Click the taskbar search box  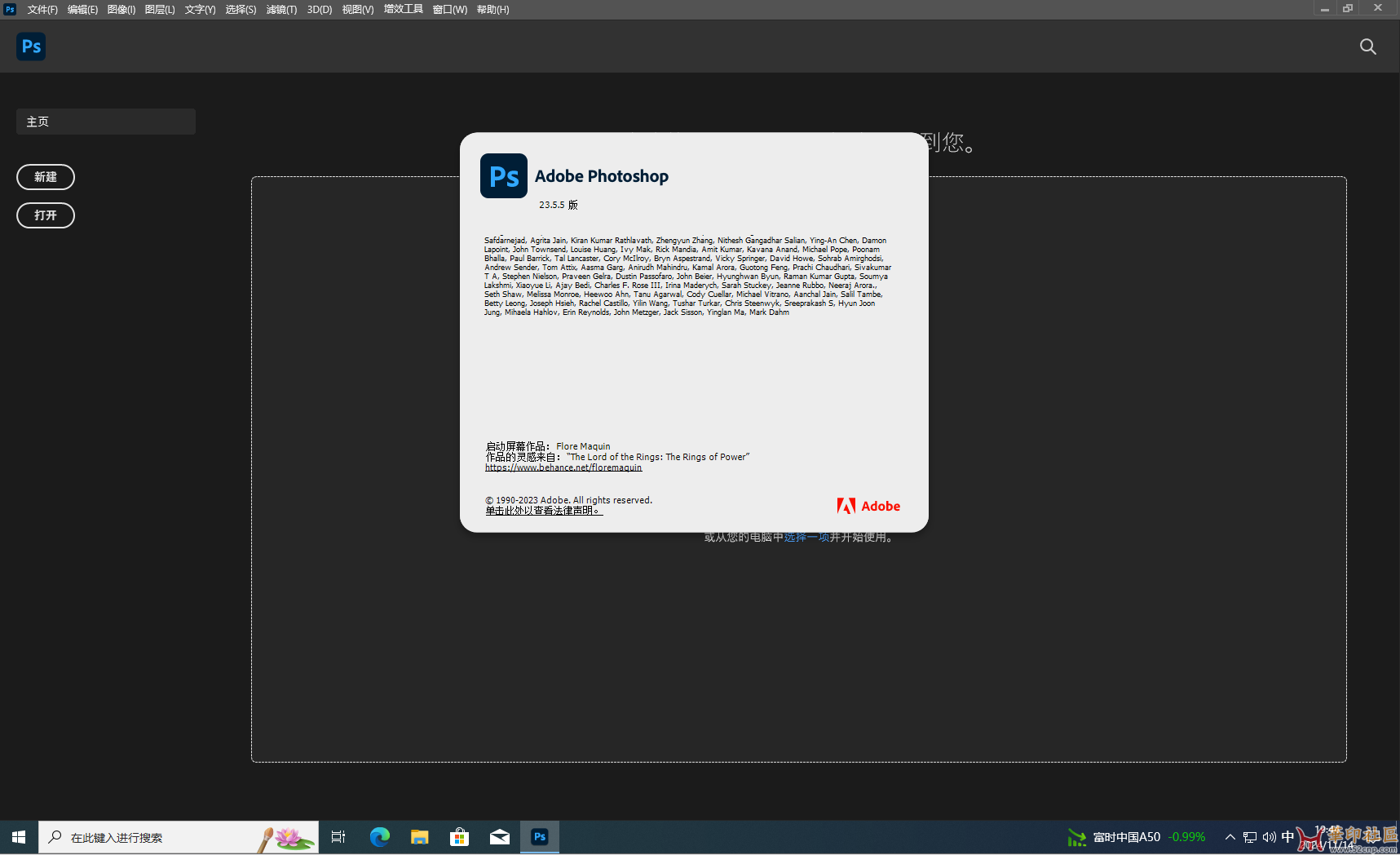(179, 837)
